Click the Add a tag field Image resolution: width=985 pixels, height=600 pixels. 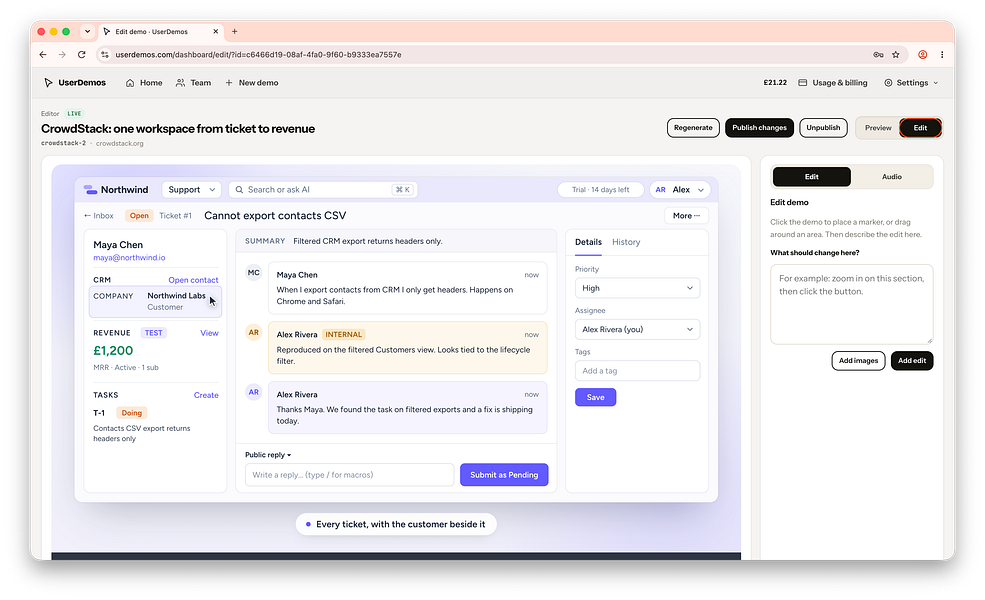coord(637,371)
